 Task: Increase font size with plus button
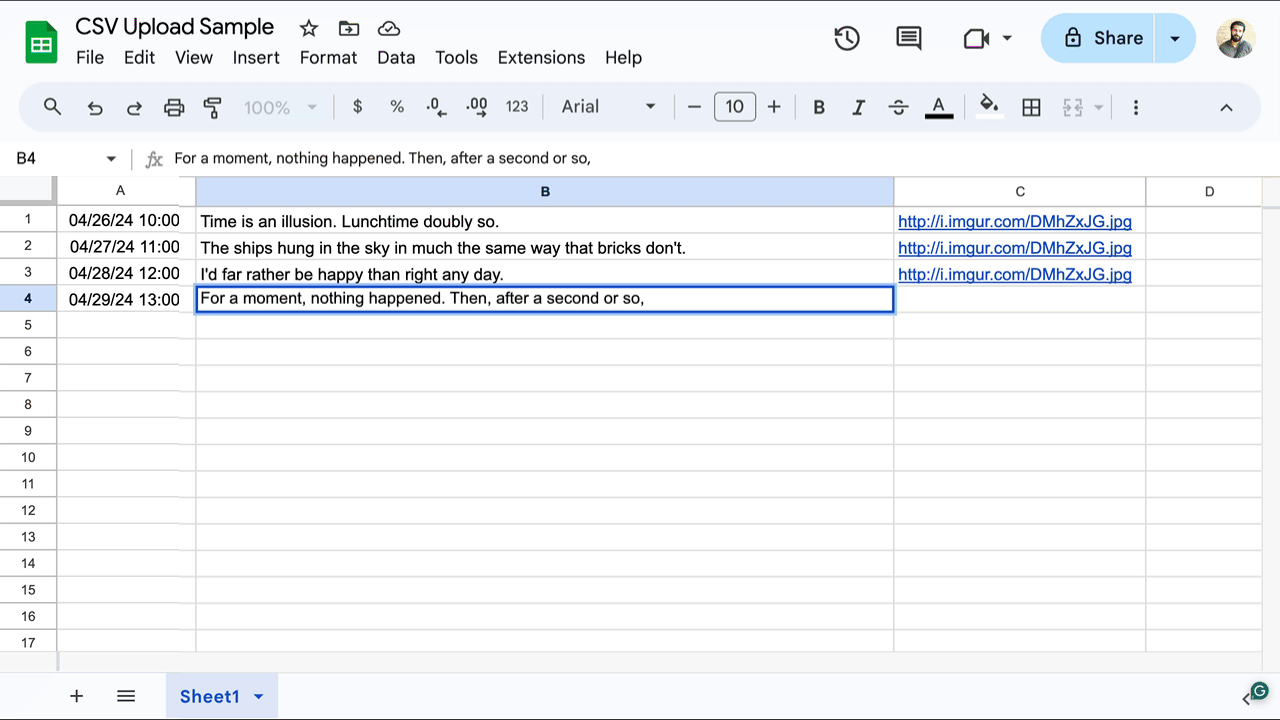pos(774,107)
